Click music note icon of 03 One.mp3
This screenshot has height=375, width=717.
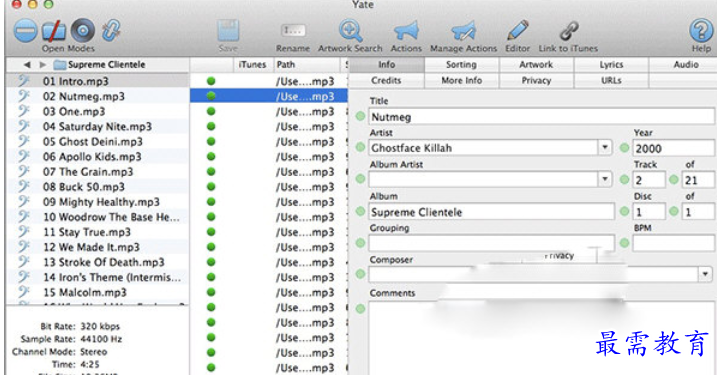point(24,111)
